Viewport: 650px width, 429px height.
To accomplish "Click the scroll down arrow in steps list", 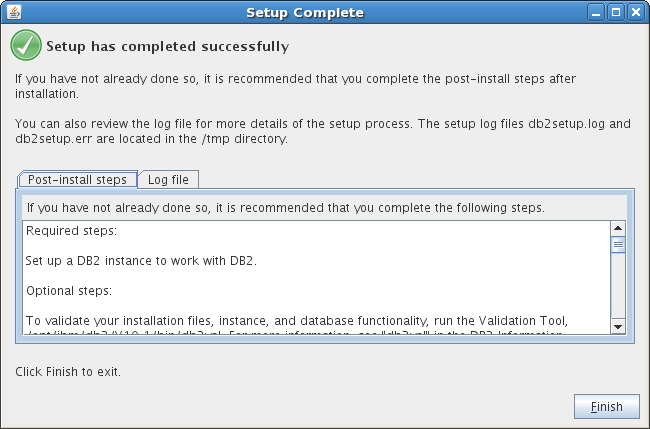I will click(x=618, y=327).
